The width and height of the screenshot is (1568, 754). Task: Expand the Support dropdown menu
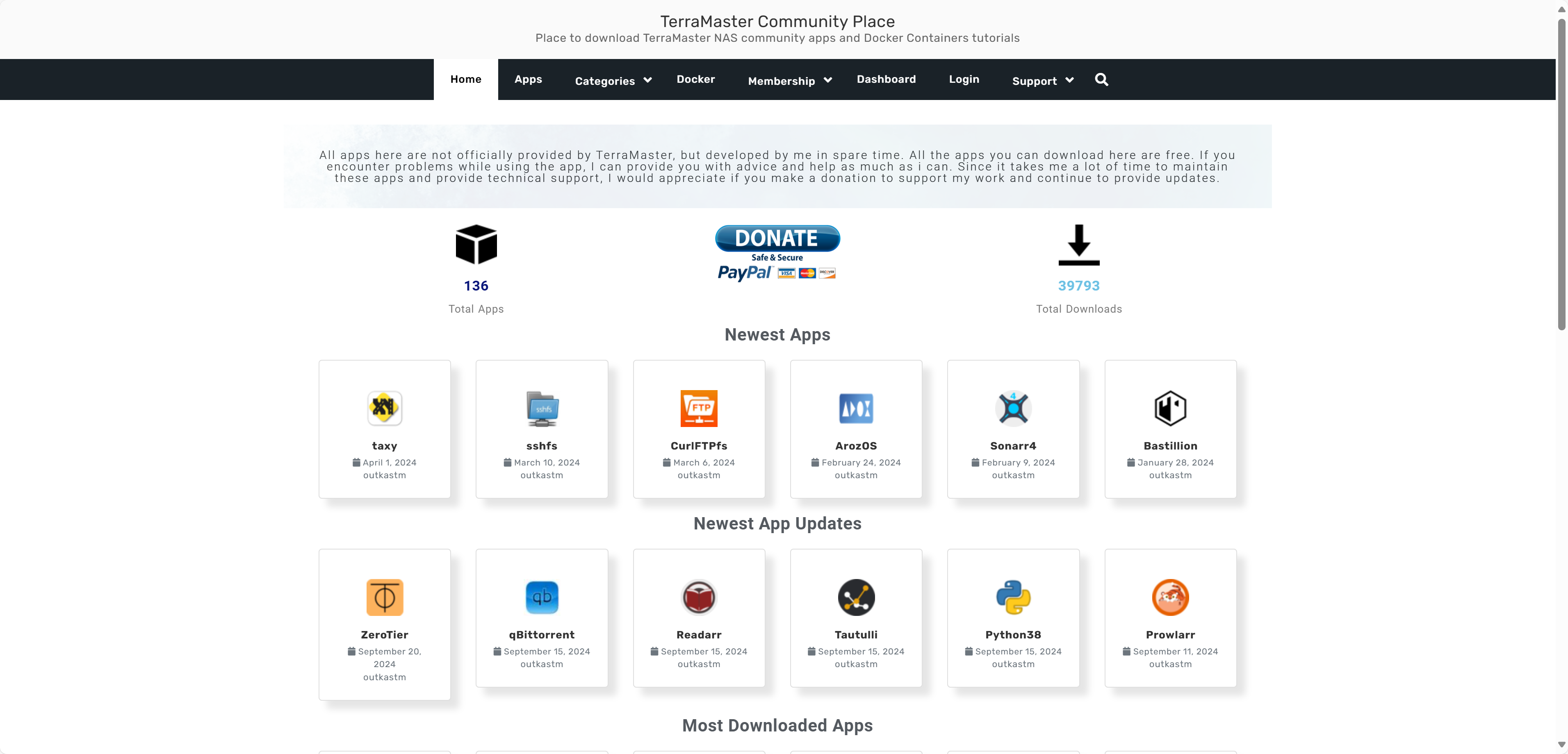[1043, 80]
